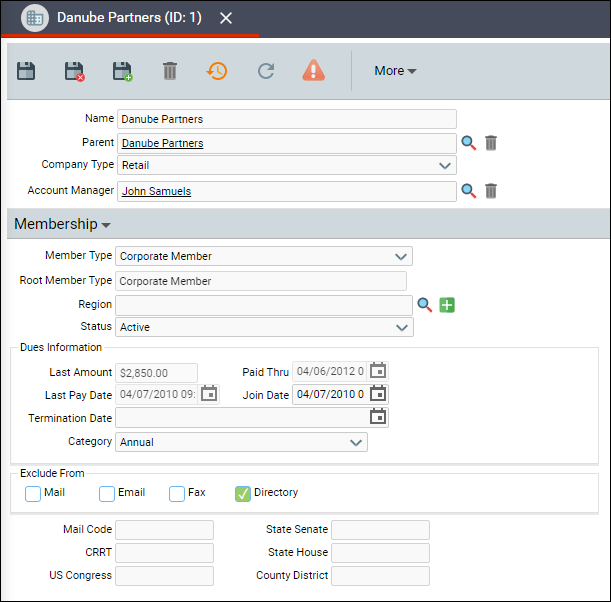Open the Category dropdown
This screenshot has height=602, width=611.
pyautogui.click(x=241, y=442)
